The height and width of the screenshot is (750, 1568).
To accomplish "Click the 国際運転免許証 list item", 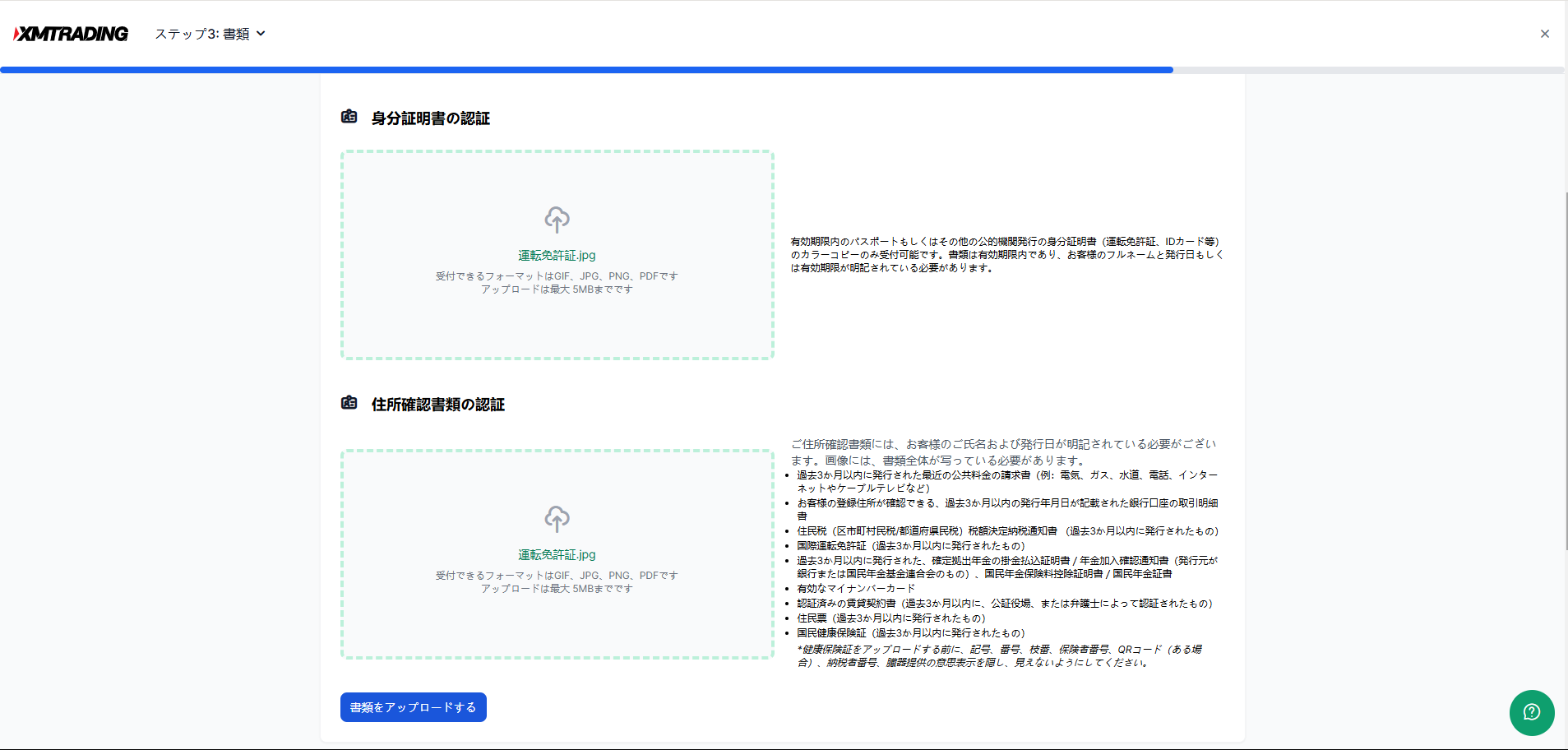I will [x=910, y=546].
